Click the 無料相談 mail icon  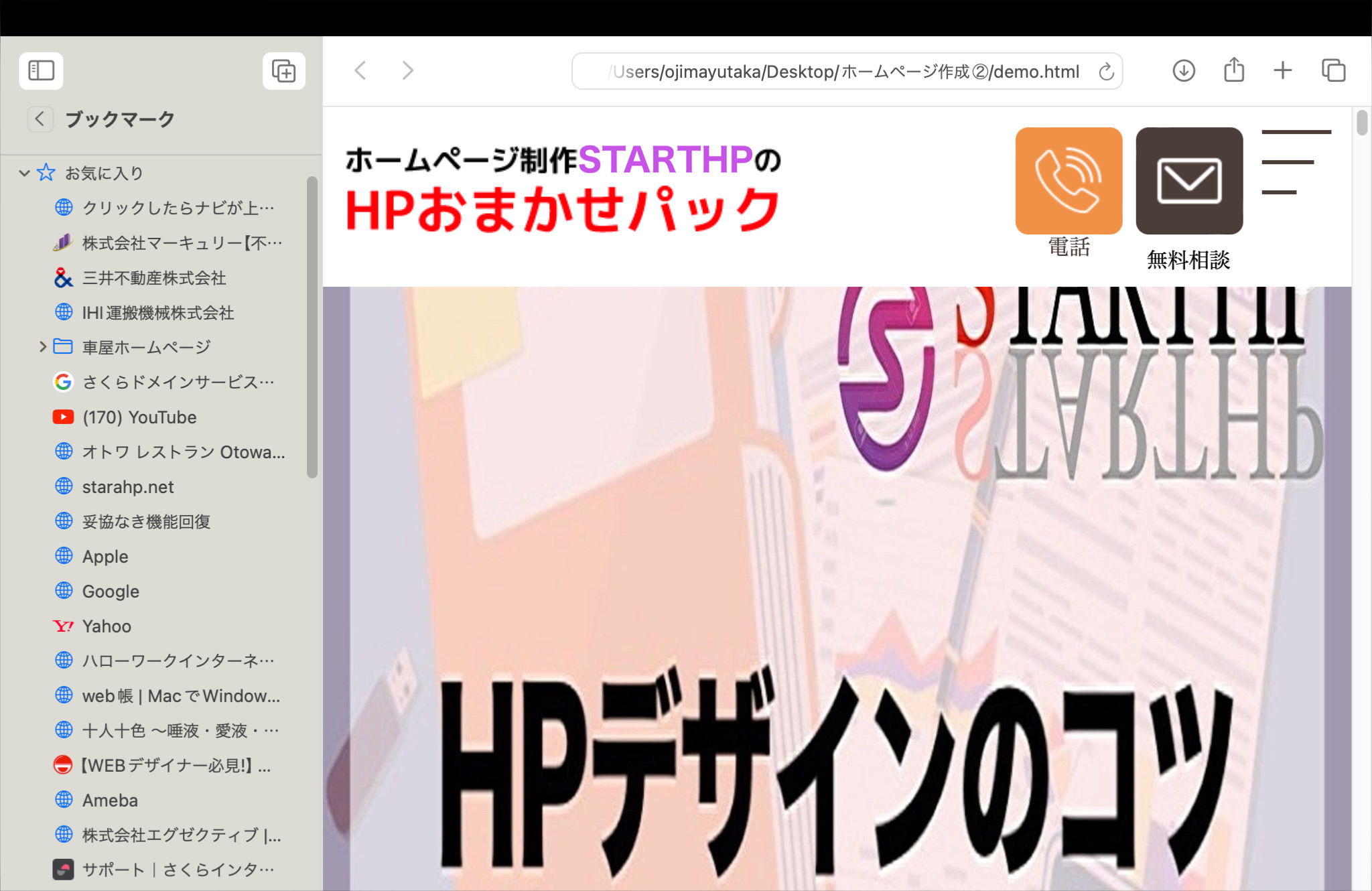pos(1189,181)
